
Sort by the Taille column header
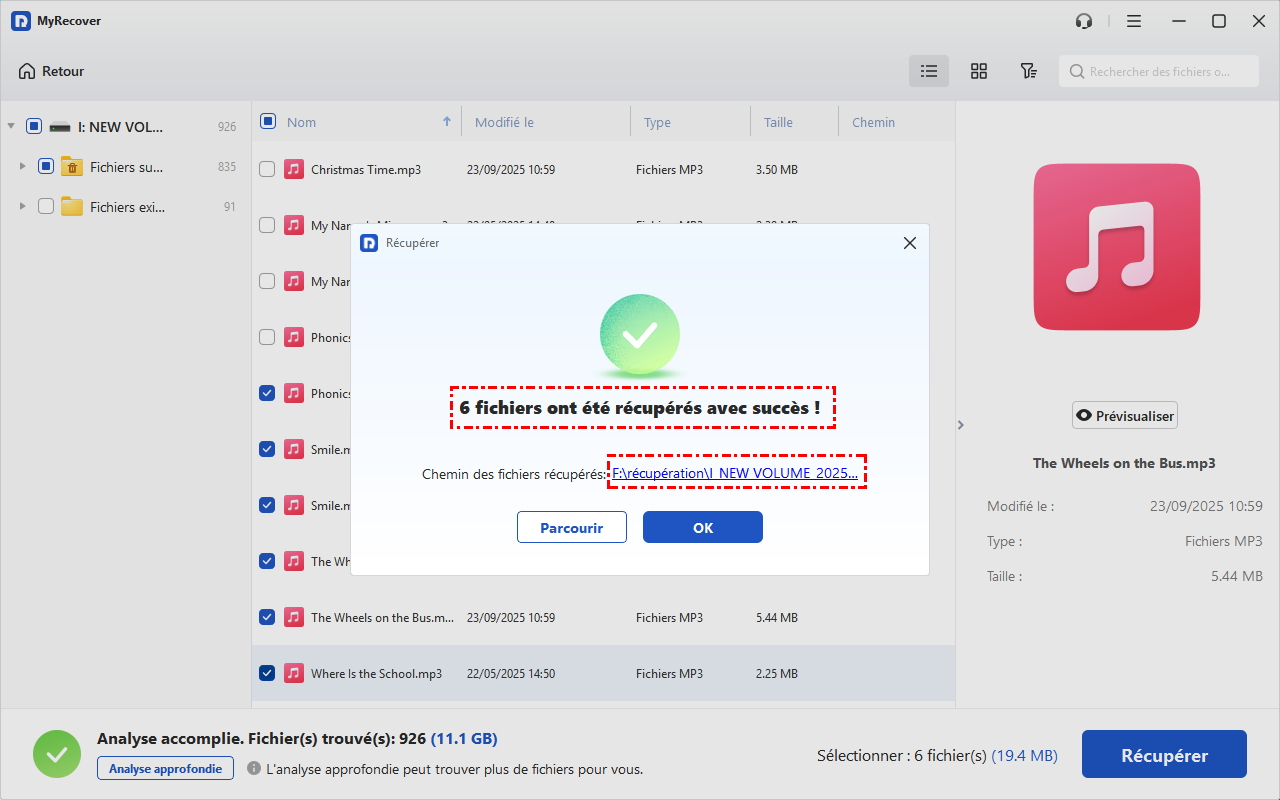[778, 122]
